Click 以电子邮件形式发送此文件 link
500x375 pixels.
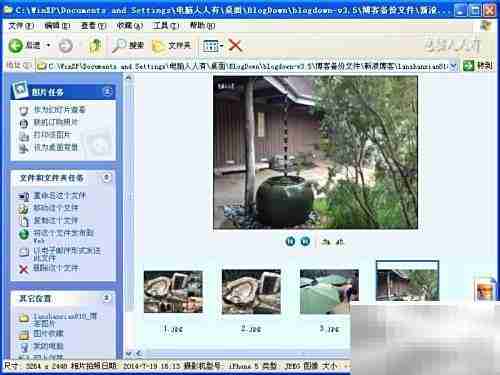(x=67, y=254)
